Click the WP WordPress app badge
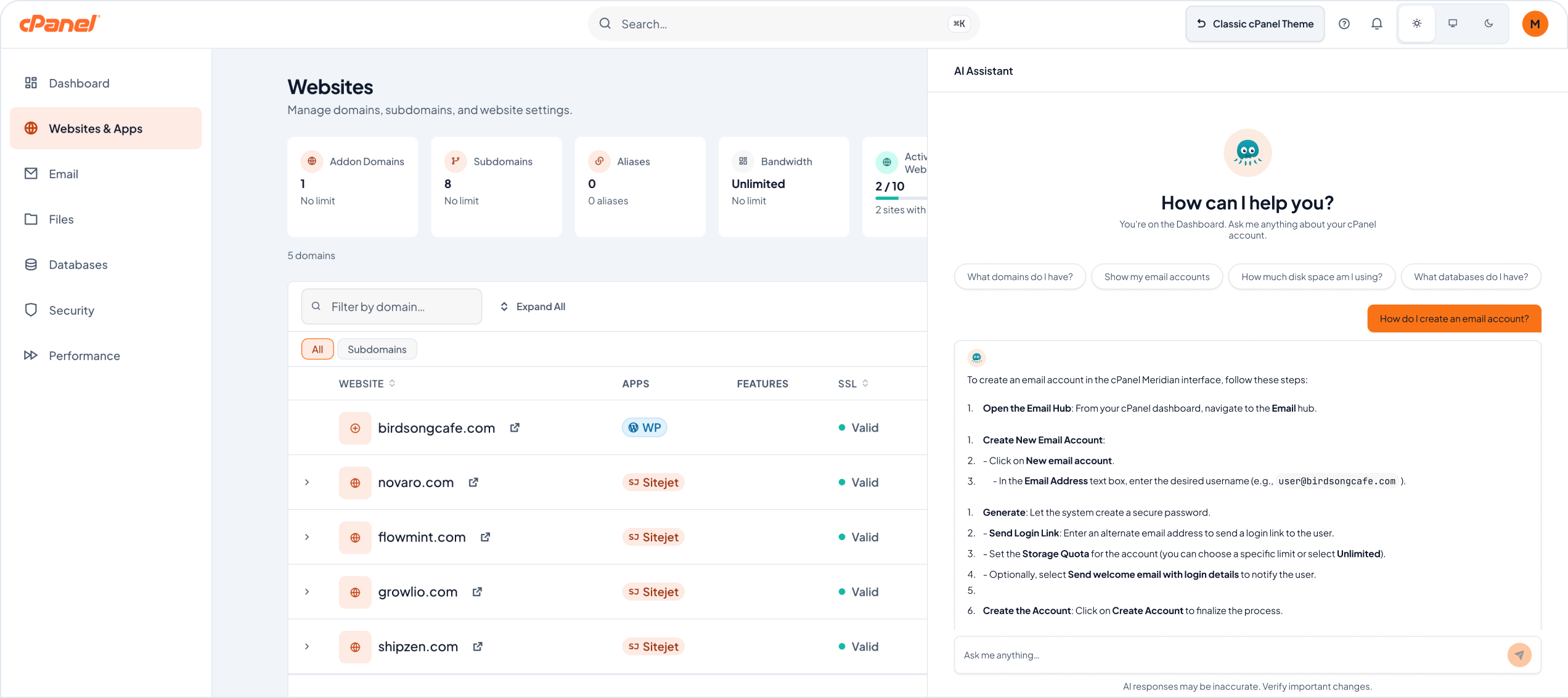Screen dimensions: 1568x698 [644, 427]
